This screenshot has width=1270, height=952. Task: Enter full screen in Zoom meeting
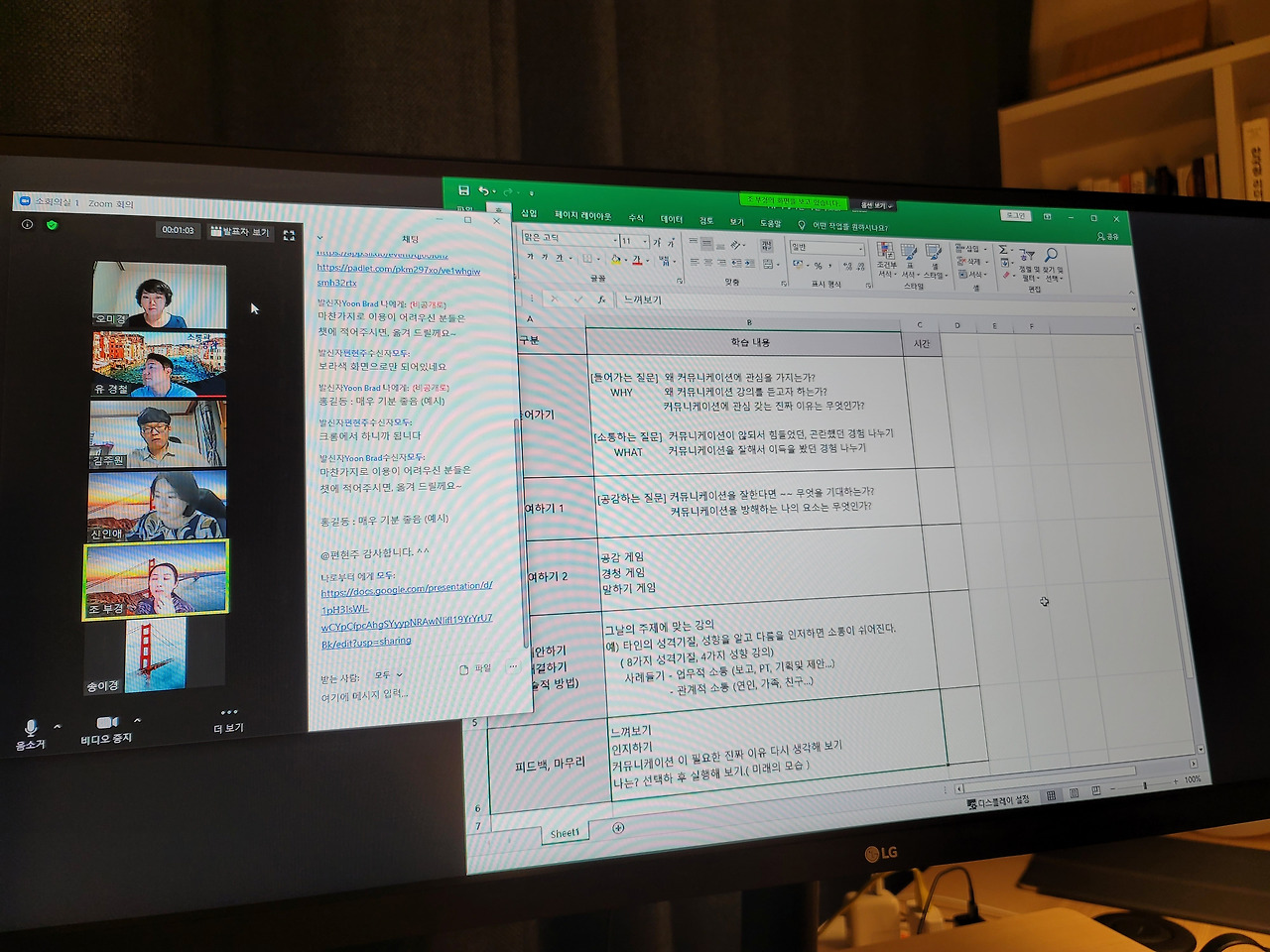click(289, 235)
